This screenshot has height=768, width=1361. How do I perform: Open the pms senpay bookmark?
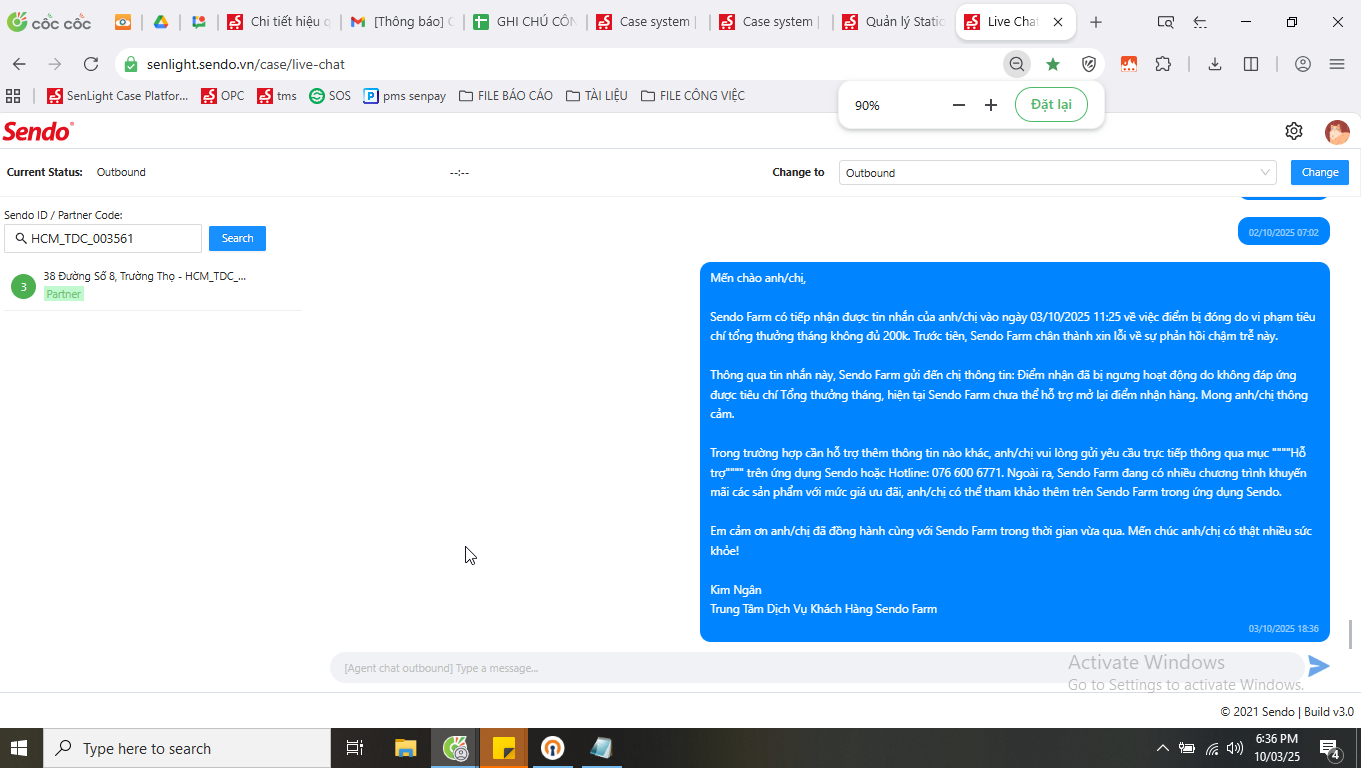405,96
